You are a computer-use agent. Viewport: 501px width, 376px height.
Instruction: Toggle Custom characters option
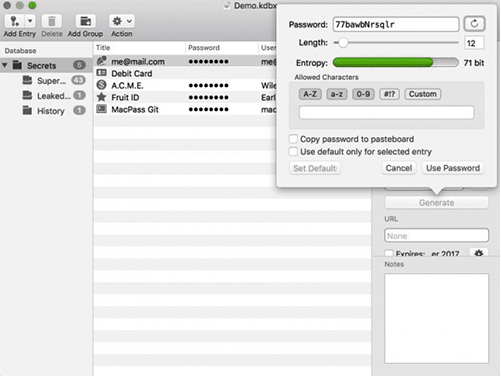coord(423,94)
